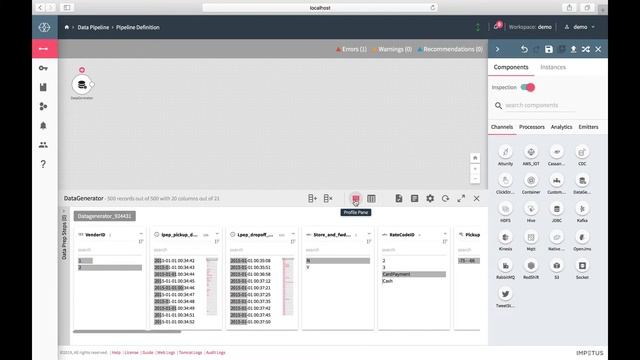Screen dimensions: 640x360
Task: Select the JDBC channel icon
Action: pyautogui.click(x=556, y=209)
